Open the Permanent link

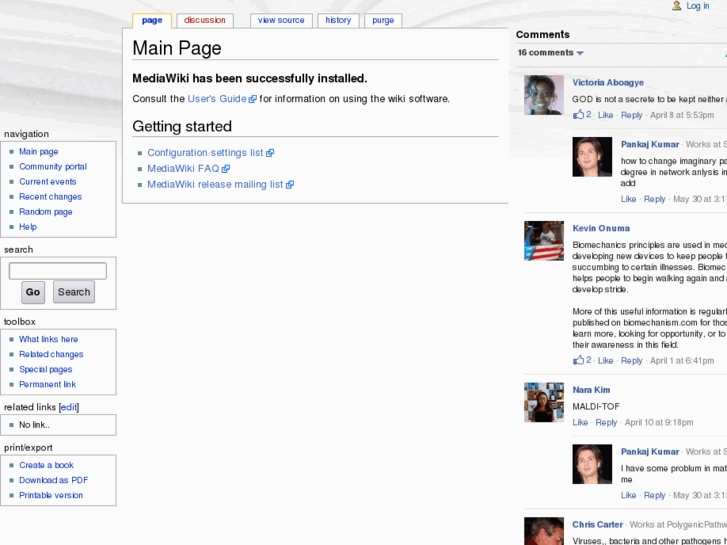pos(47,385)
